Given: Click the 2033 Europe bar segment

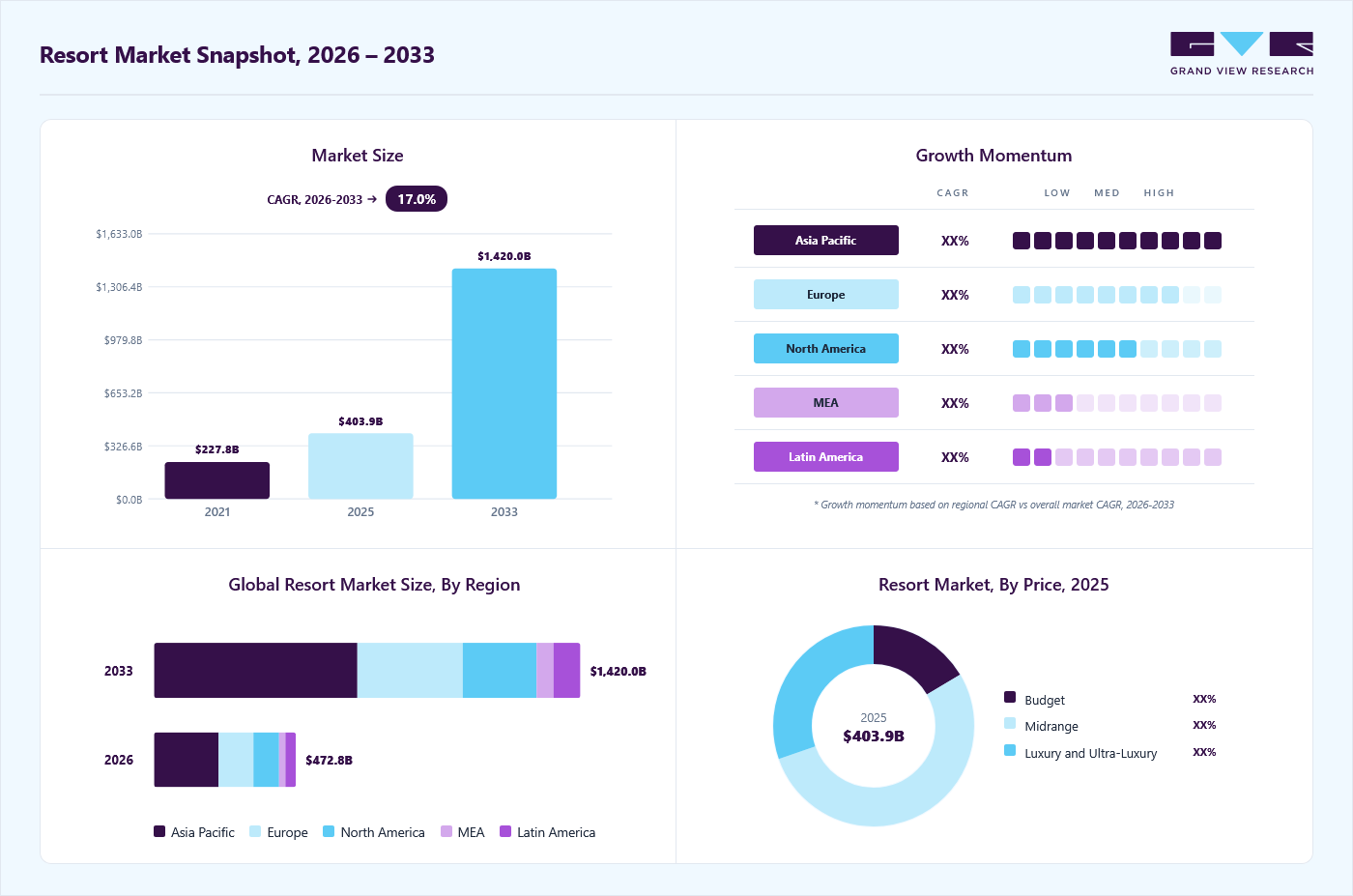Looking at the screenshot, I should click(410, 671).
